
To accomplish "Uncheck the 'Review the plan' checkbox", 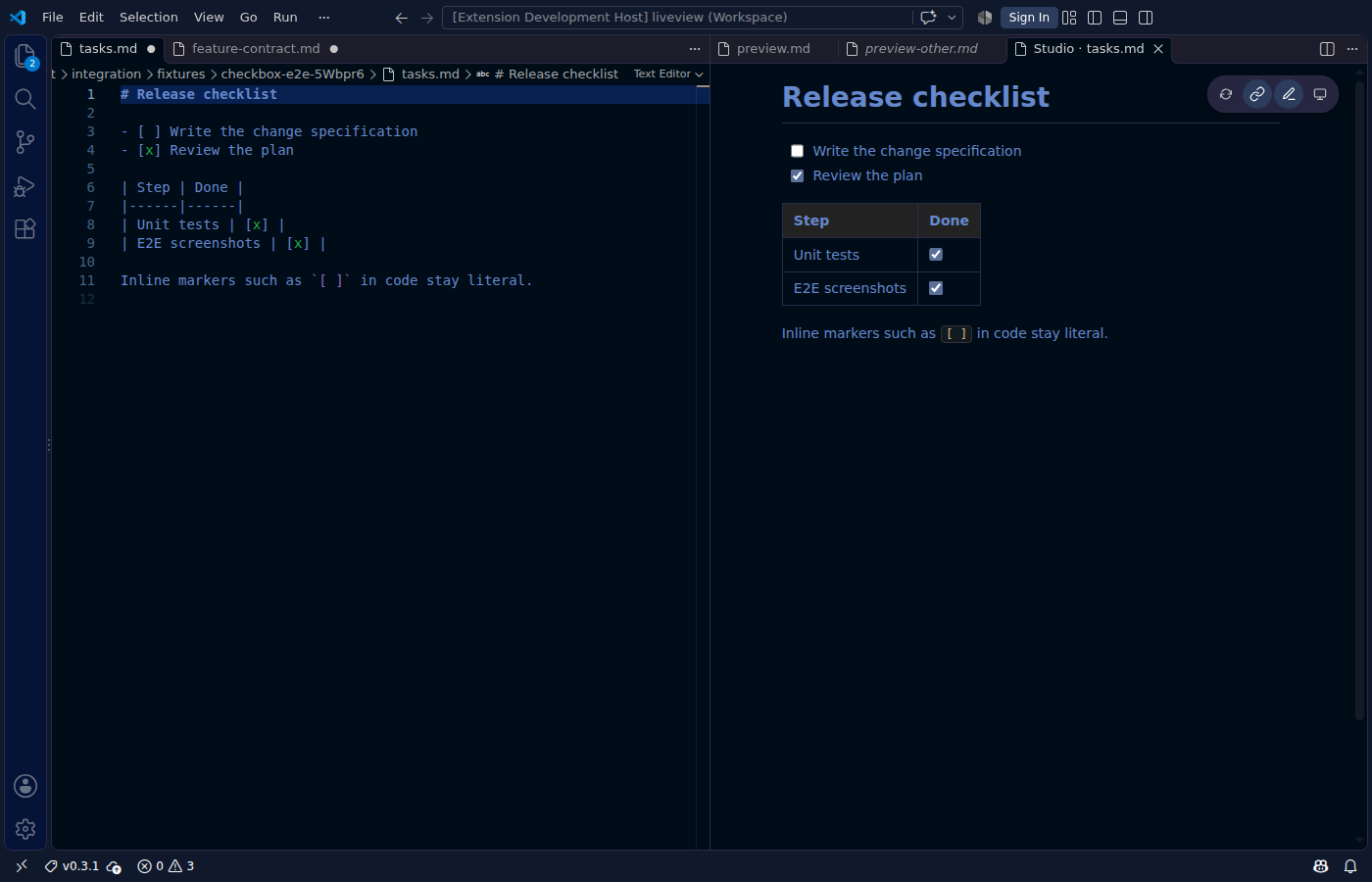I will coord(797,175).
